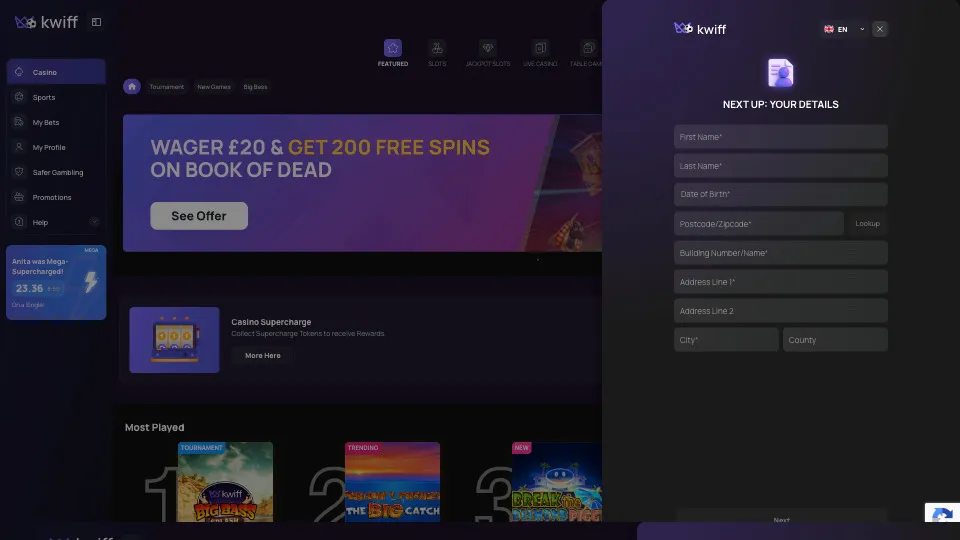Click the More Here button
This screenshot has width=960, height=540.
coord(263,355)
